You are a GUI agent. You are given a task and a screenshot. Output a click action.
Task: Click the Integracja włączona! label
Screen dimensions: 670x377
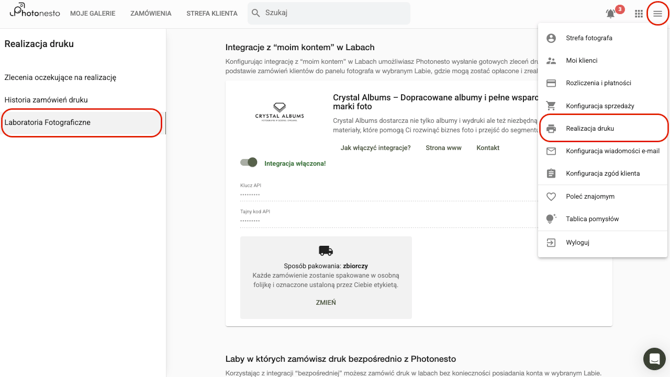pyautogui.click(x=295, y=163)
